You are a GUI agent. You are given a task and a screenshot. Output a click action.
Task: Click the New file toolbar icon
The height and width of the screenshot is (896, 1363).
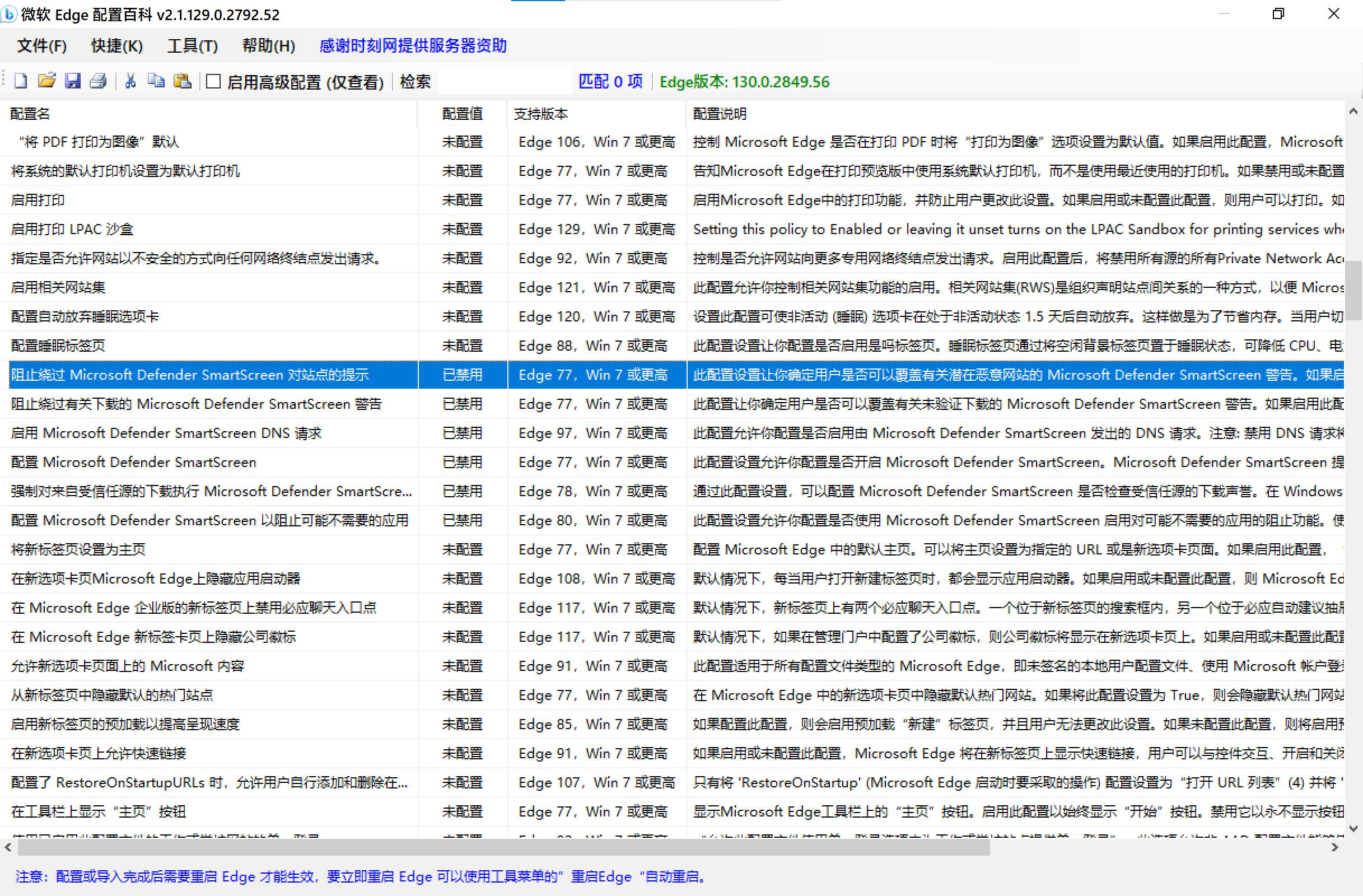(x=21, y=81)
